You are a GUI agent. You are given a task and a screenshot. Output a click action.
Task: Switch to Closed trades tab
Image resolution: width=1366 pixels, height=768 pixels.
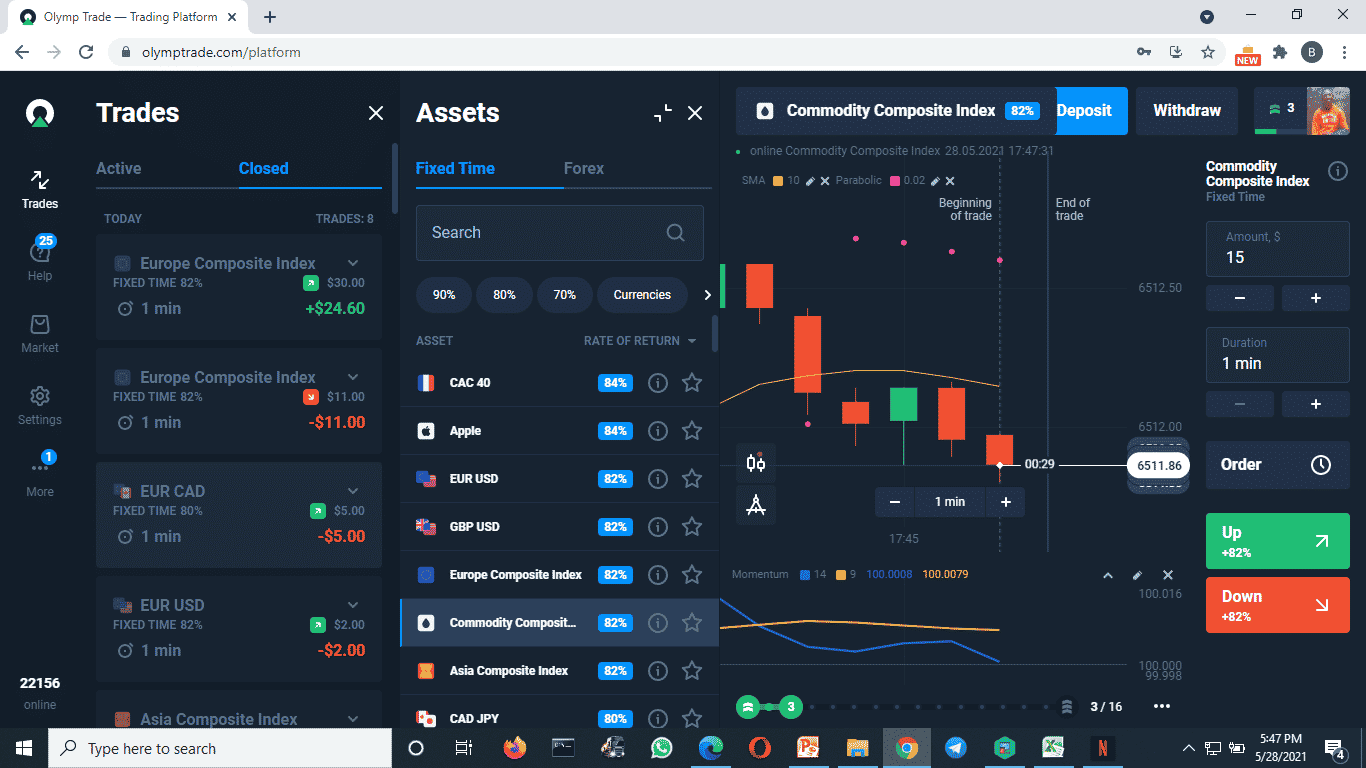263,168
